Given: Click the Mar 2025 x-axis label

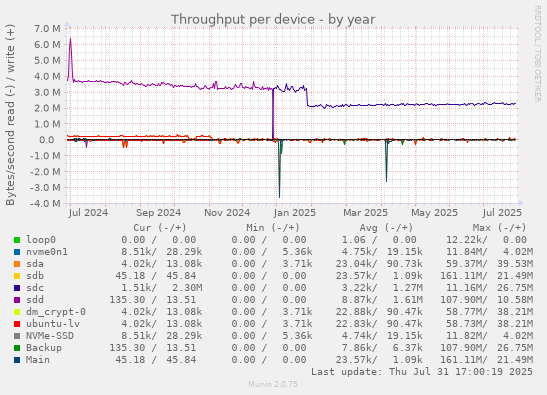Looking at the screenshot, I should (x=365, y=213).
